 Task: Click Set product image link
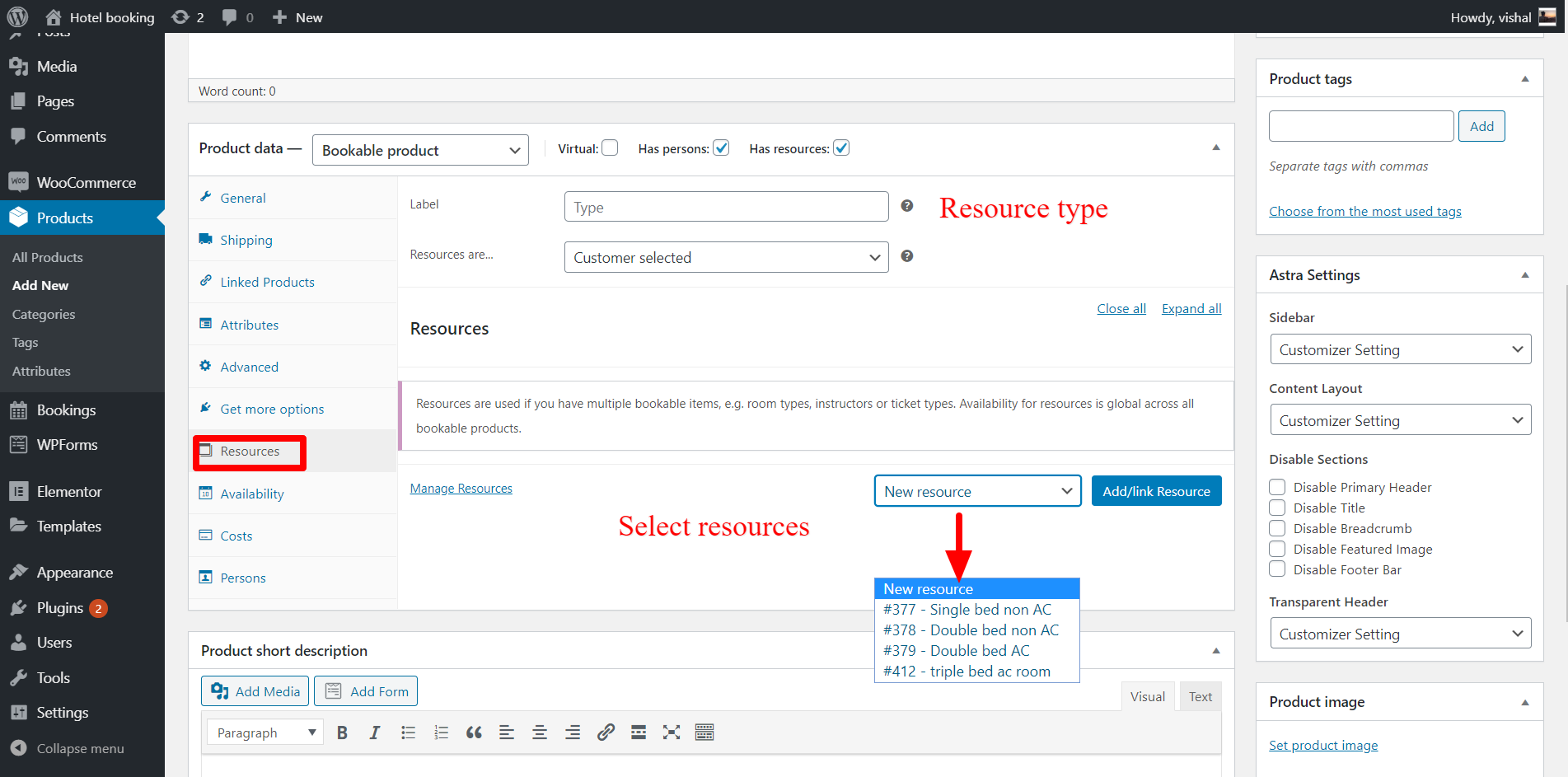click(x=1323, y=745)
